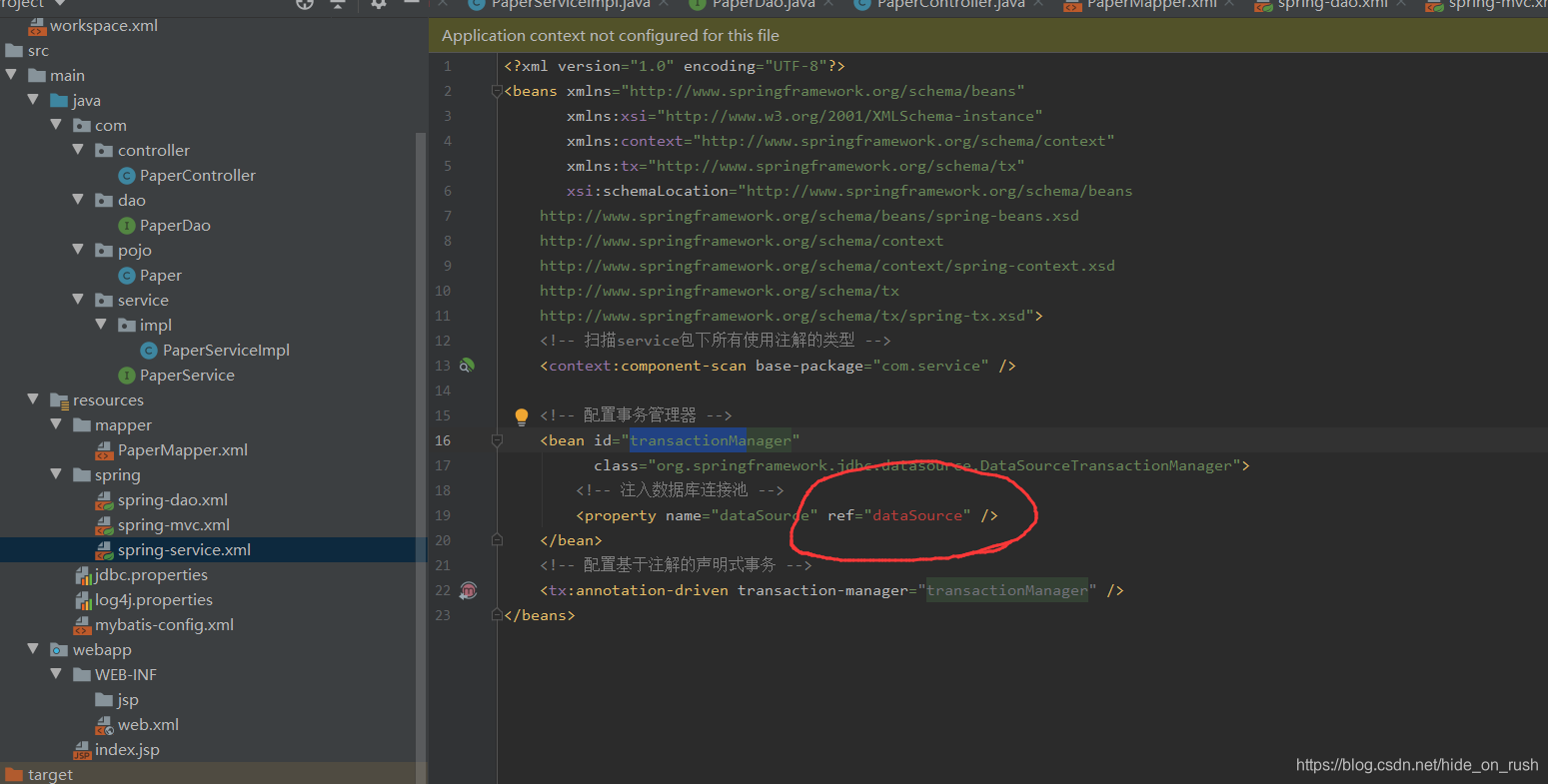The height and width of the screenshot is (784, 1548).
Task: Switch to the spring-dao.xml editor tab
Action: [x=1332, y=5]
